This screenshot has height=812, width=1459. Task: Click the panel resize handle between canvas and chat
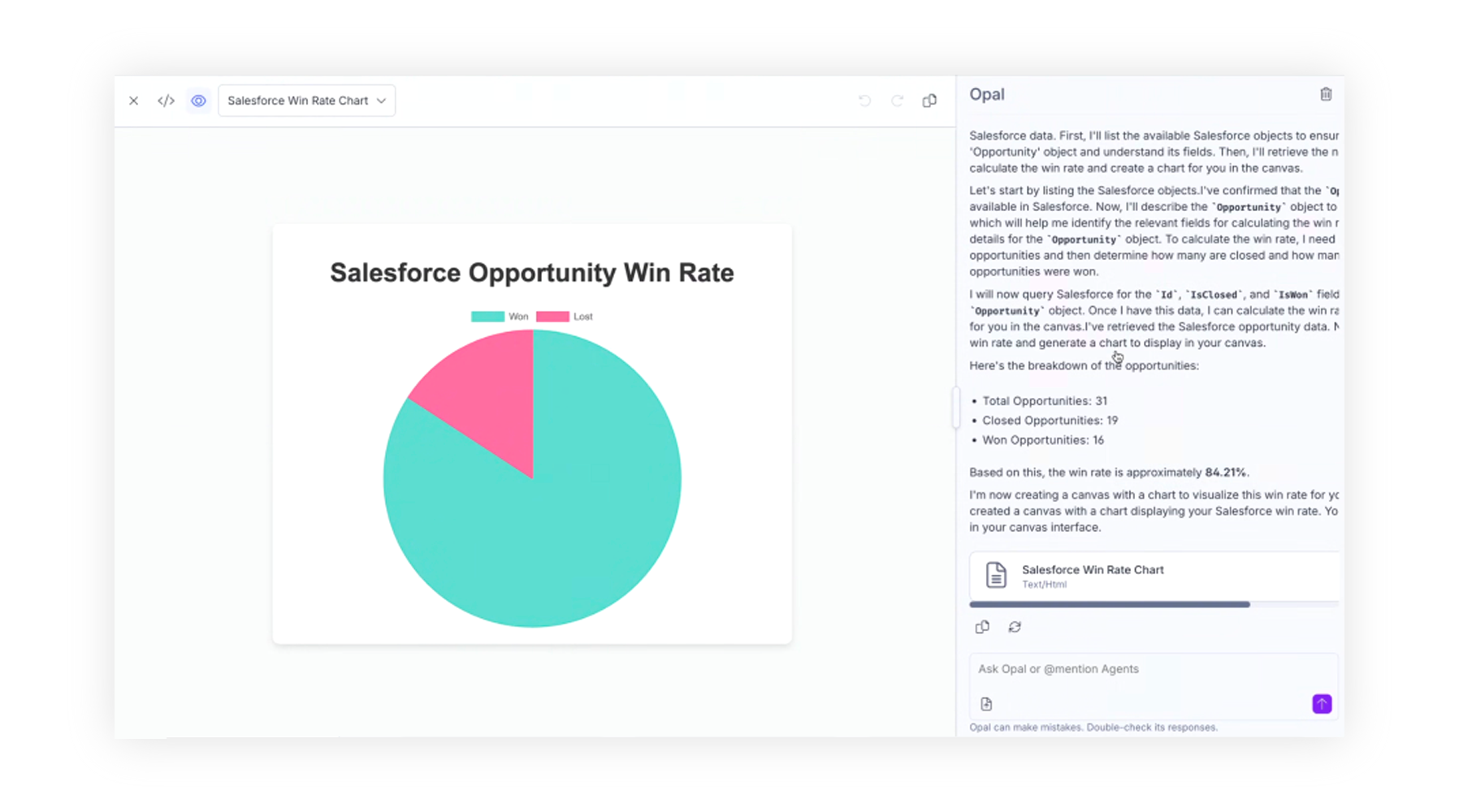(x=956, y=408)
